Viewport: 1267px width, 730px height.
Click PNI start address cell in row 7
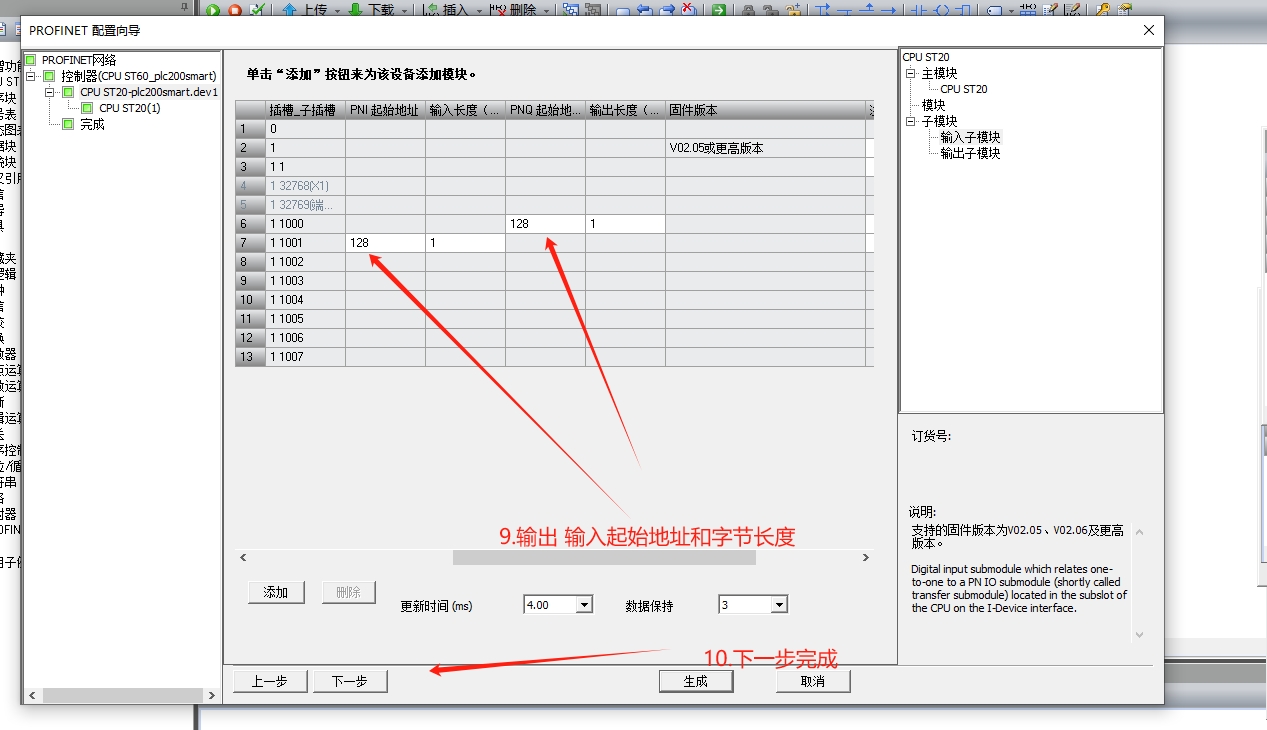[385, 243]
